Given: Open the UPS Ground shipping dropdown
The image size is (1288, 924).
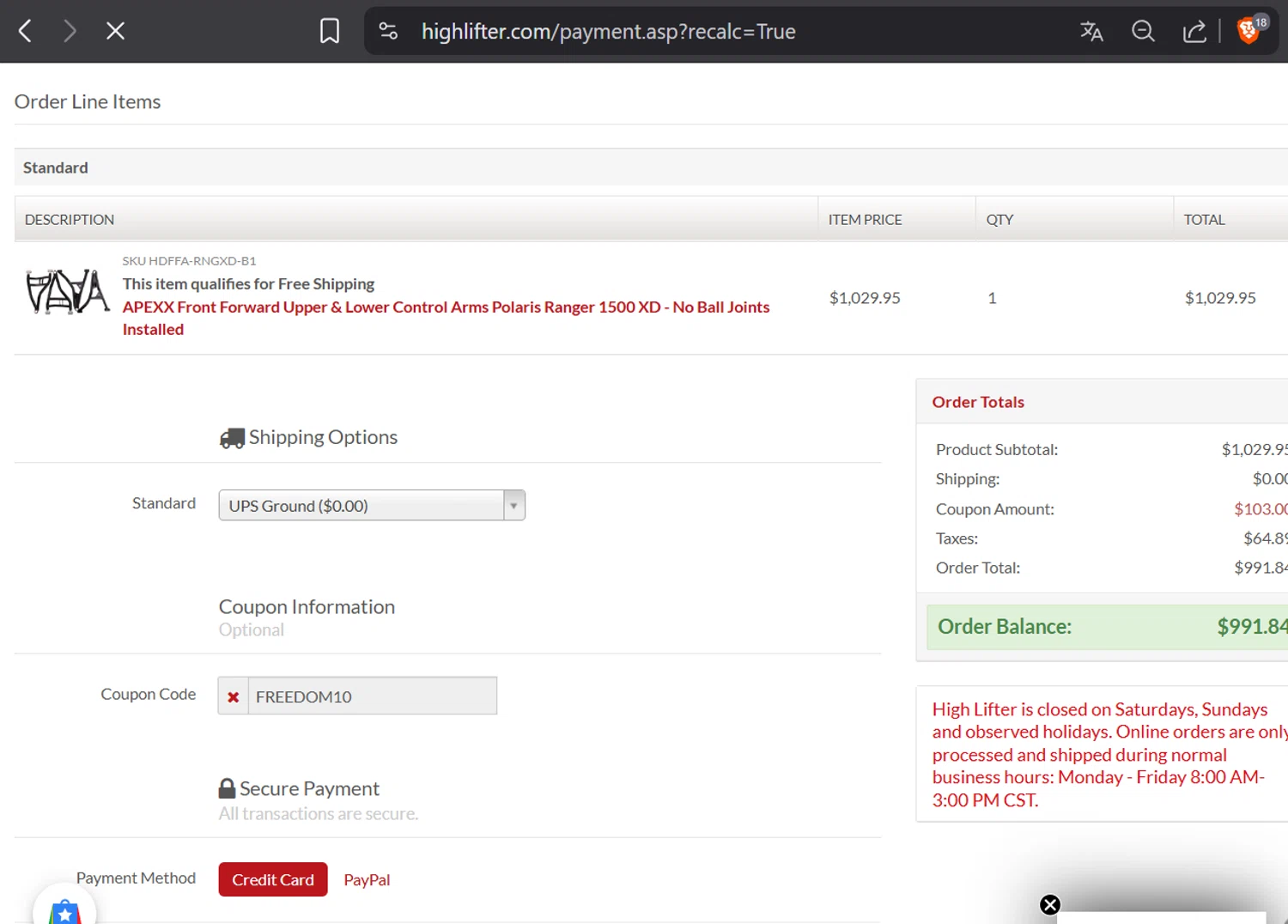Looking at the screenshot, I should pos(372,505).
